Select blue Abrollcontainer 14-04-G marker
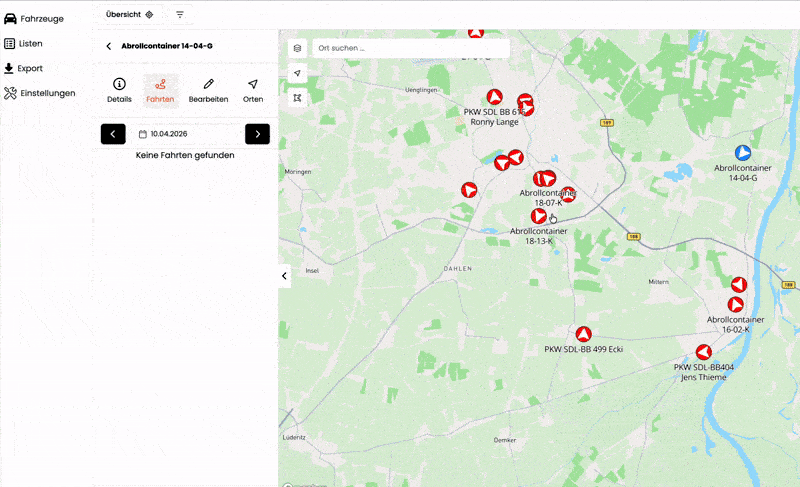The height and width of the screenshot is (487, 800). pyautogui.click(x=743, y=152)
